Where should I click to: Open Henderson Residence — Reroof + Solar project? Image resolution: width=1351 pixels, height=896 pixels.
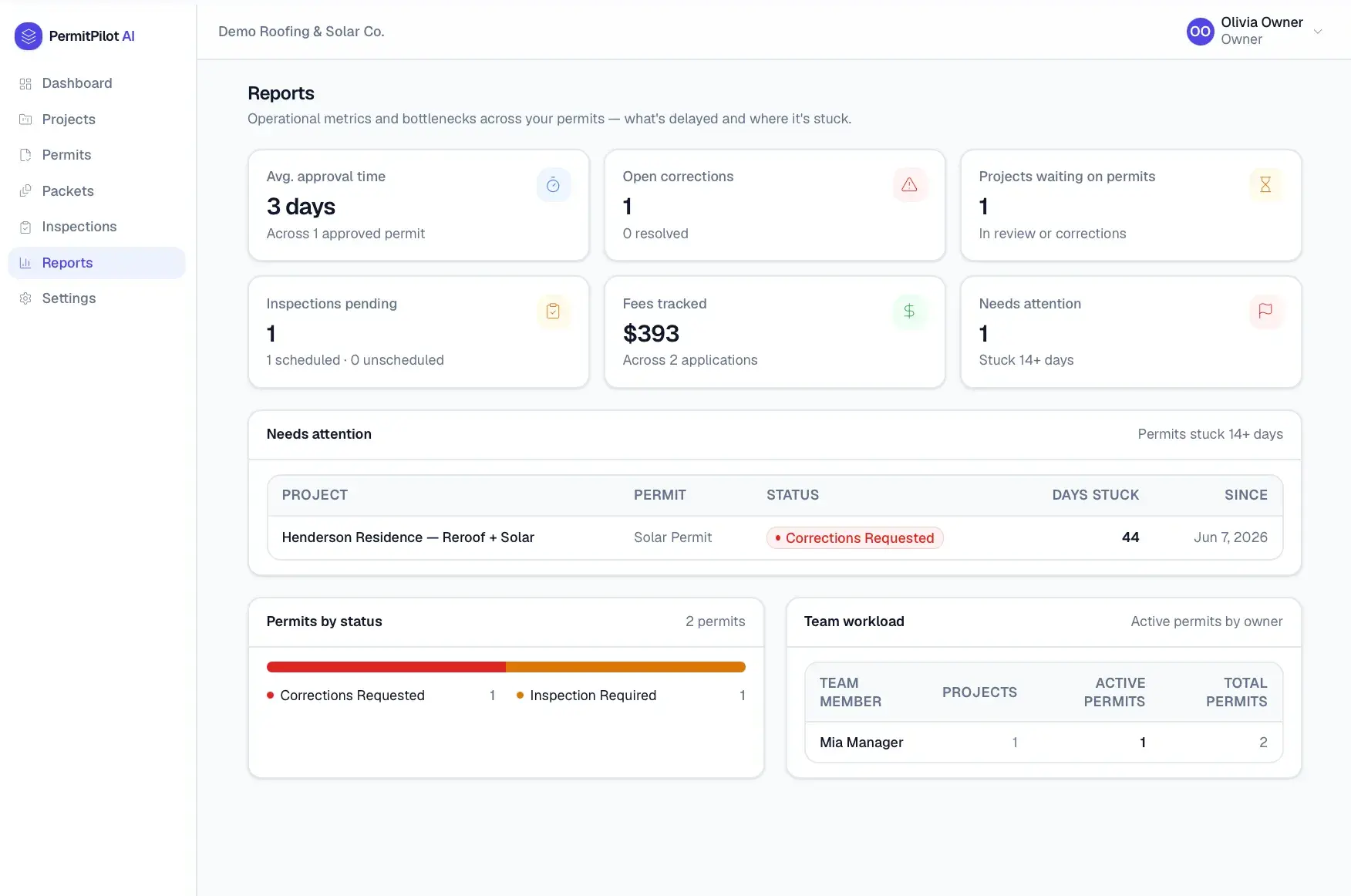(x=408, y=537)
